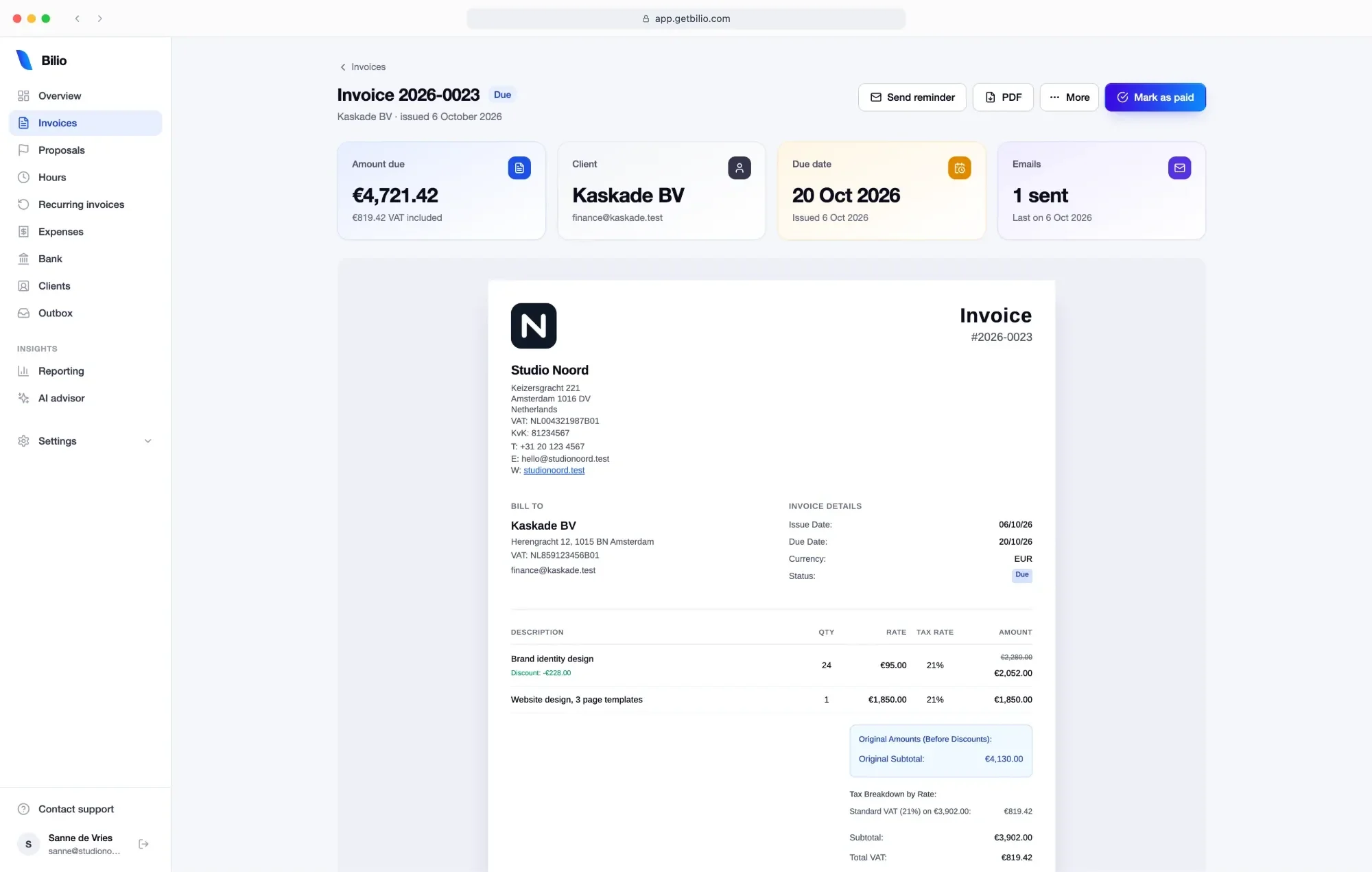Click the Settings gear icon

click(23, 441)
